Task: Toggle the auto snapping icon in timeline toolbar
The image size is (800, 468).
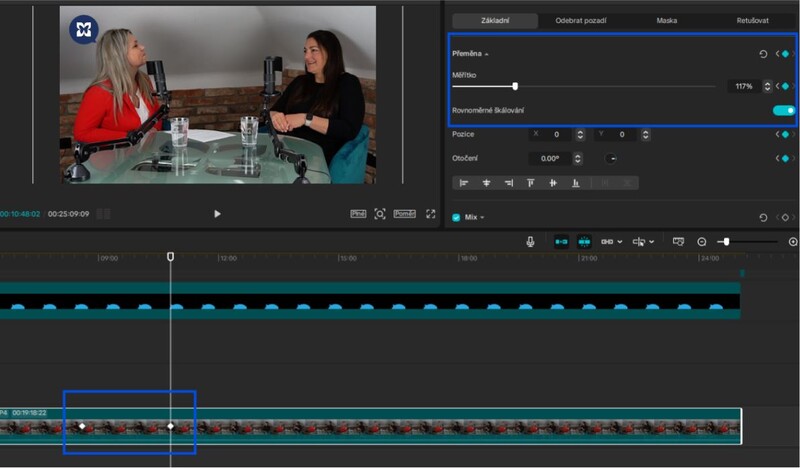Action: point(584,241)
